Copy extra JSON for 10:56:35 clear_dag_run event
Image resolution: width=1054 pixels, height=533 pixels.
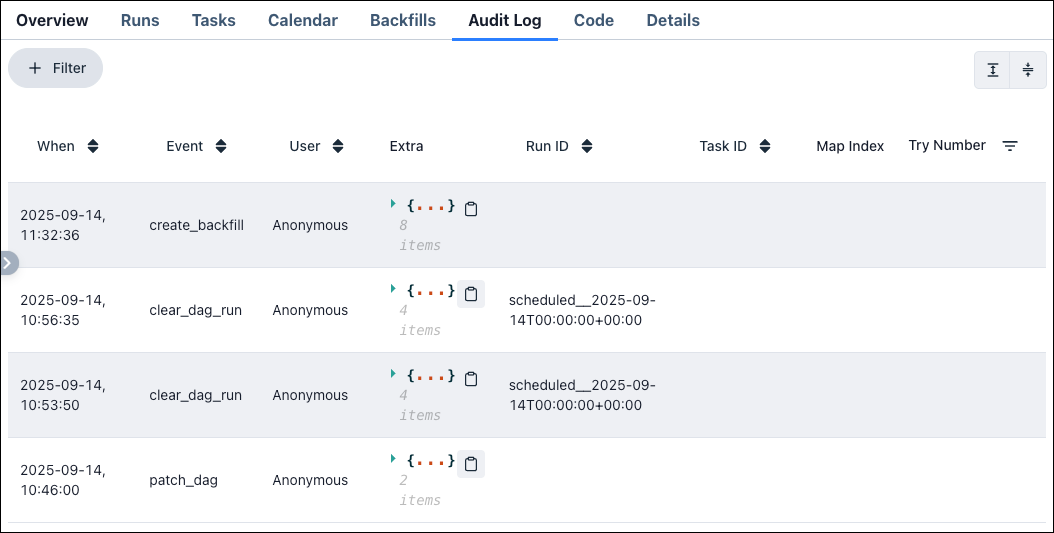[x=471, y=294]
